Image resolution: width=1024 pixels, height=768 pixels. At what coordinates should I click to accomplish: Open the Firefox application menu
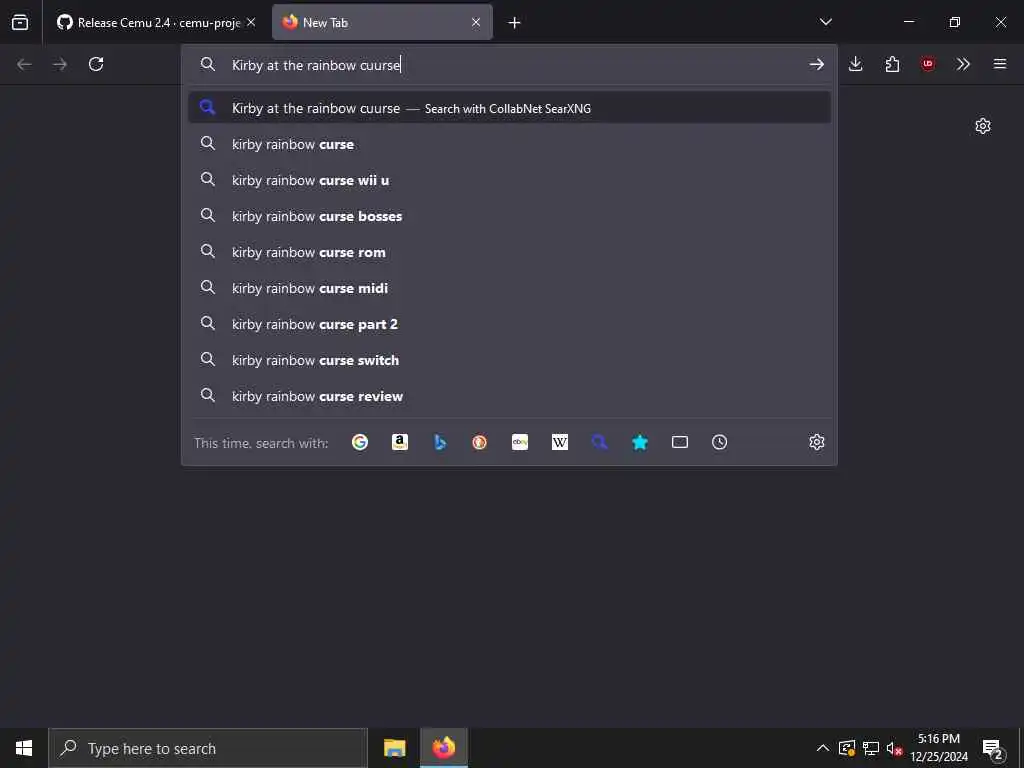click(x=1000, y=64)
